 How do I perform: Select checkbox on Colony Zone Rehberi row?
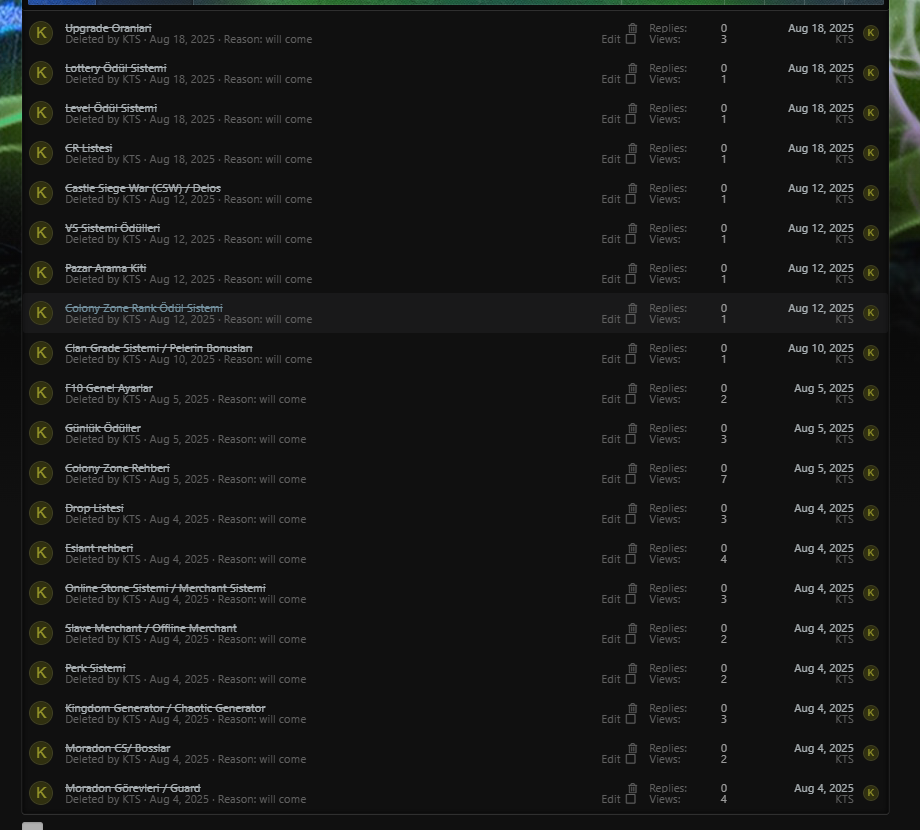[631, 479]
